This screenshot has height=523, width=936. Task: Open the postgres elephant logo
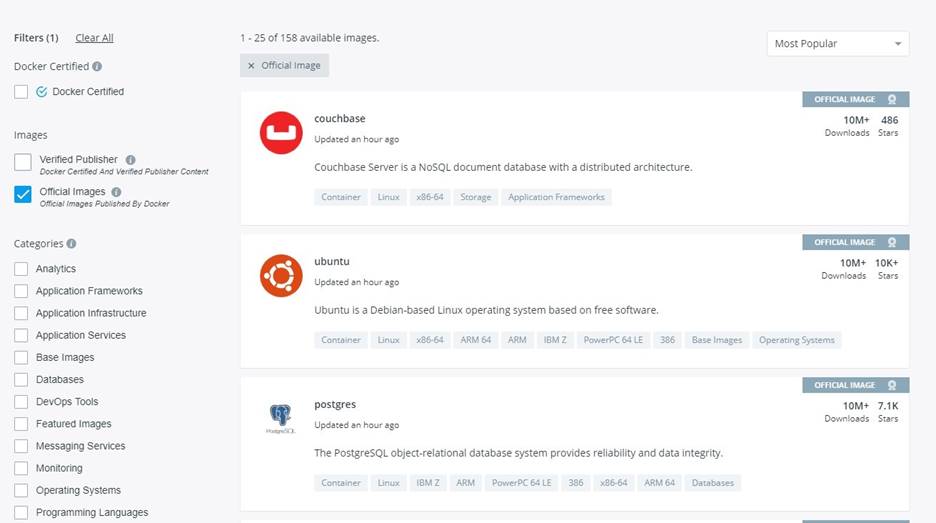pyautogui.click(x=280, y=418)
